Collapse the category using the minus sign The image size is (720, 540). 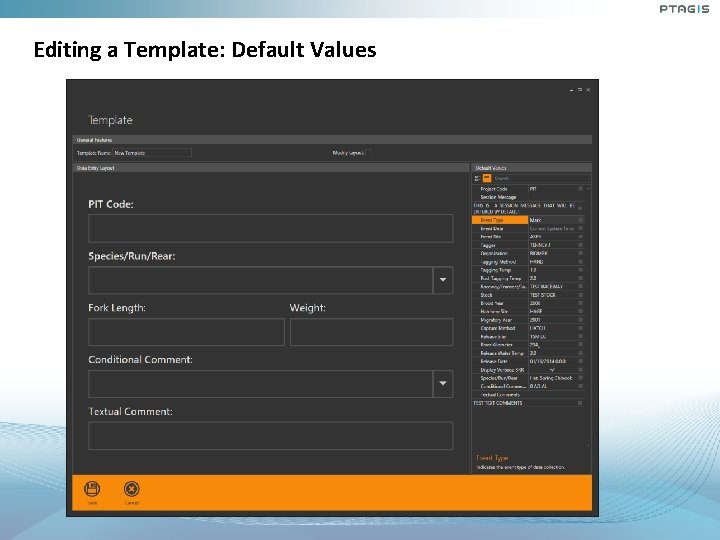pos(588,189)
